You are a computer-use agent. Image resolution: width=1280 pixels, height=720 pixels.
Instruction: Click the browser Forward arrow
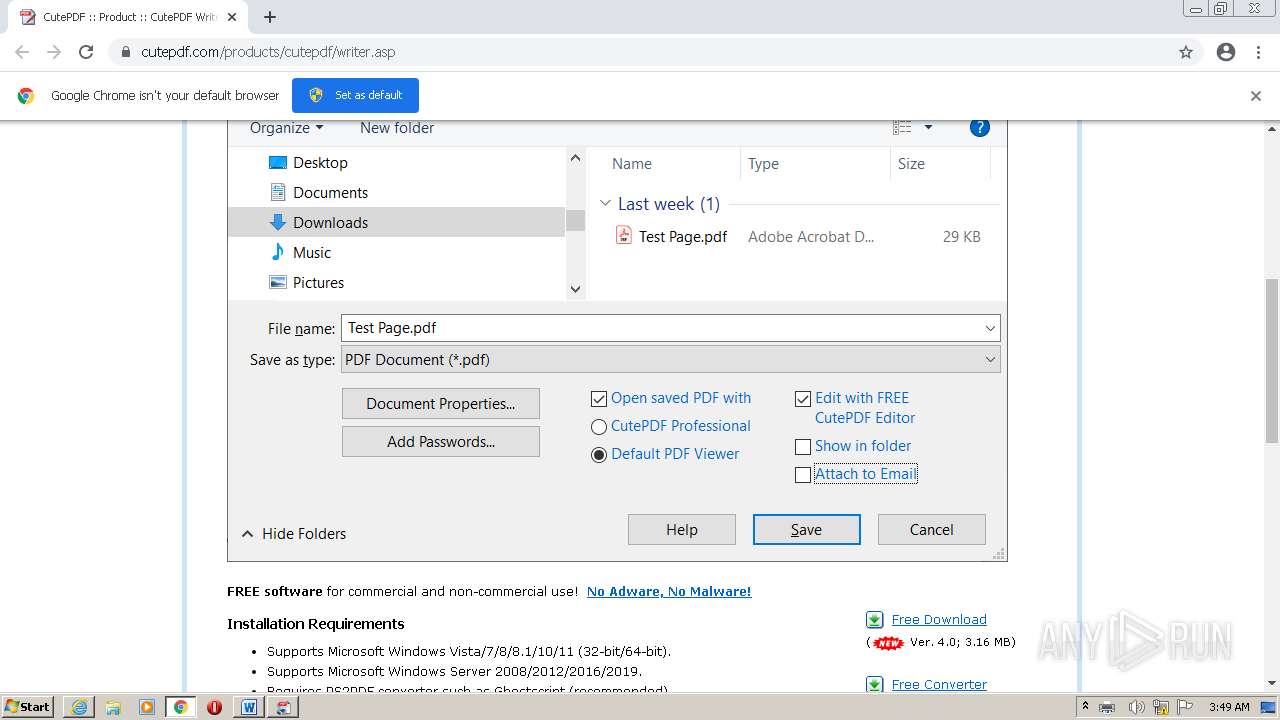[54, 52]
